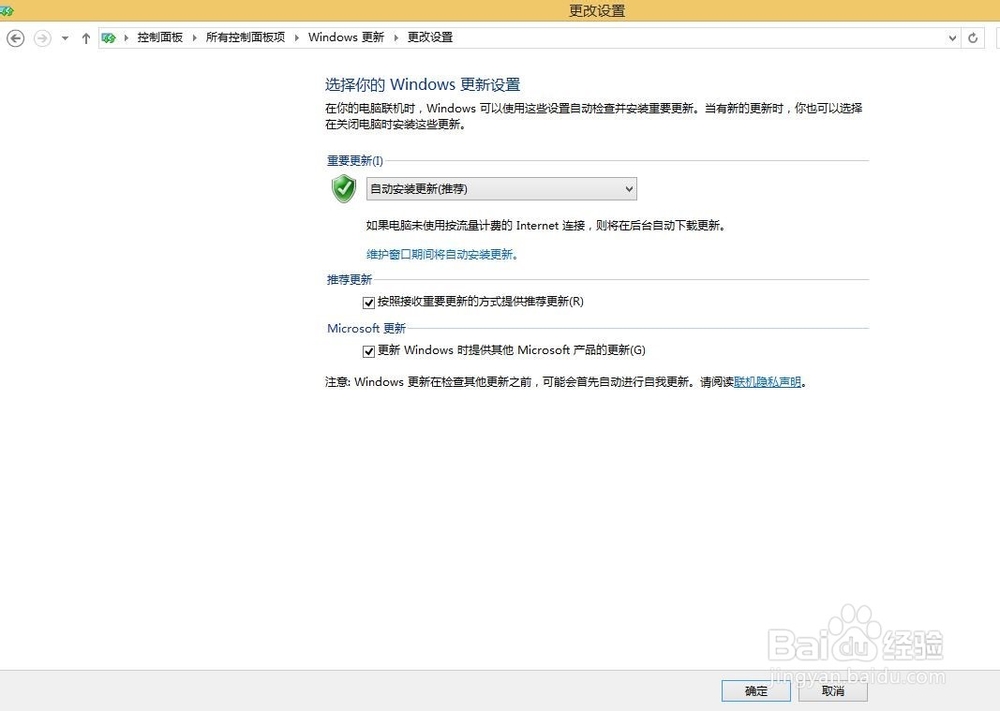The height and width of the screenshot is (711, 1000).
Task: Click the Forward navigation arrow
Action: (42, 38)
